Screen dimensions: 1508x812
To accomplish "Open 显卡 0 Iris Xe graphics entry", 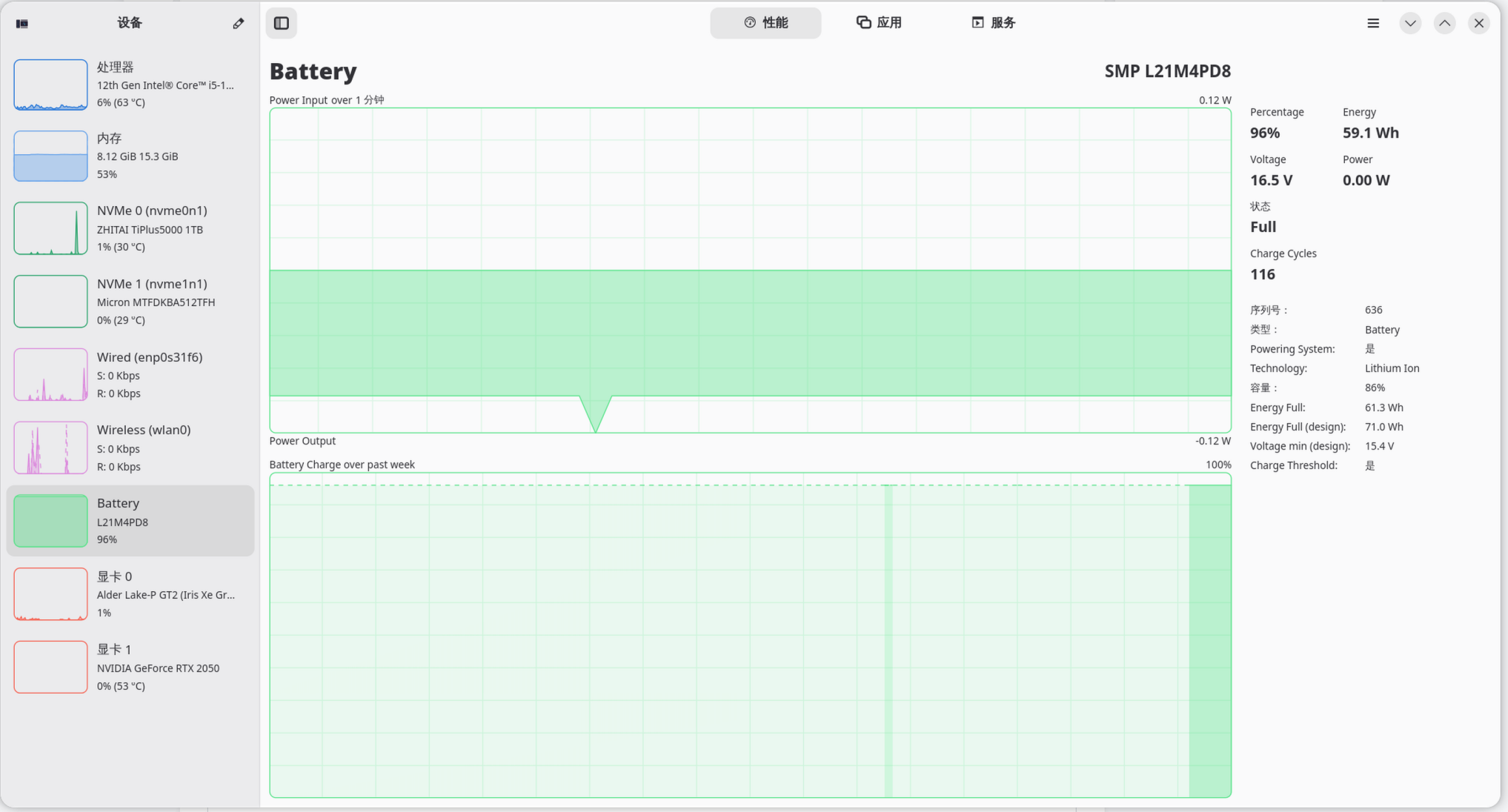I will point(130,594).
